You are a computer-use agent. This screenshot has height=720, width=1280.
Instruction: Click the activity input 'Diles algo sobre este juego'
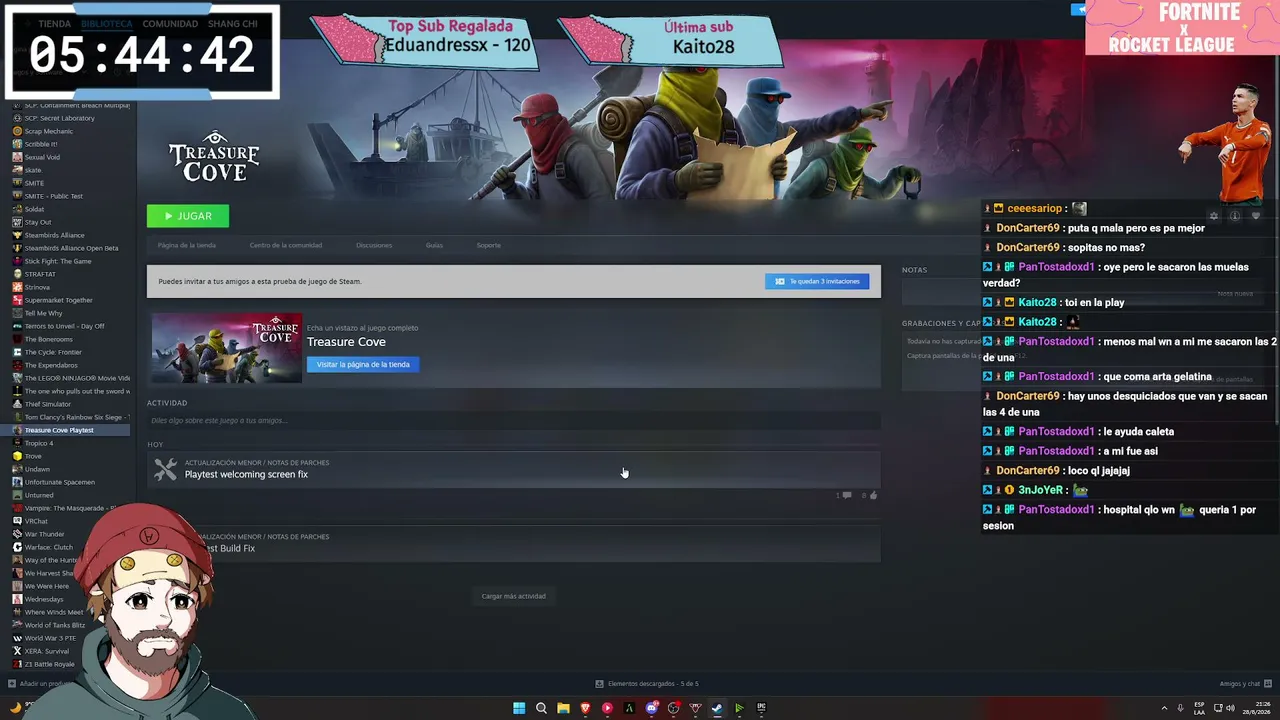(514, 421)
